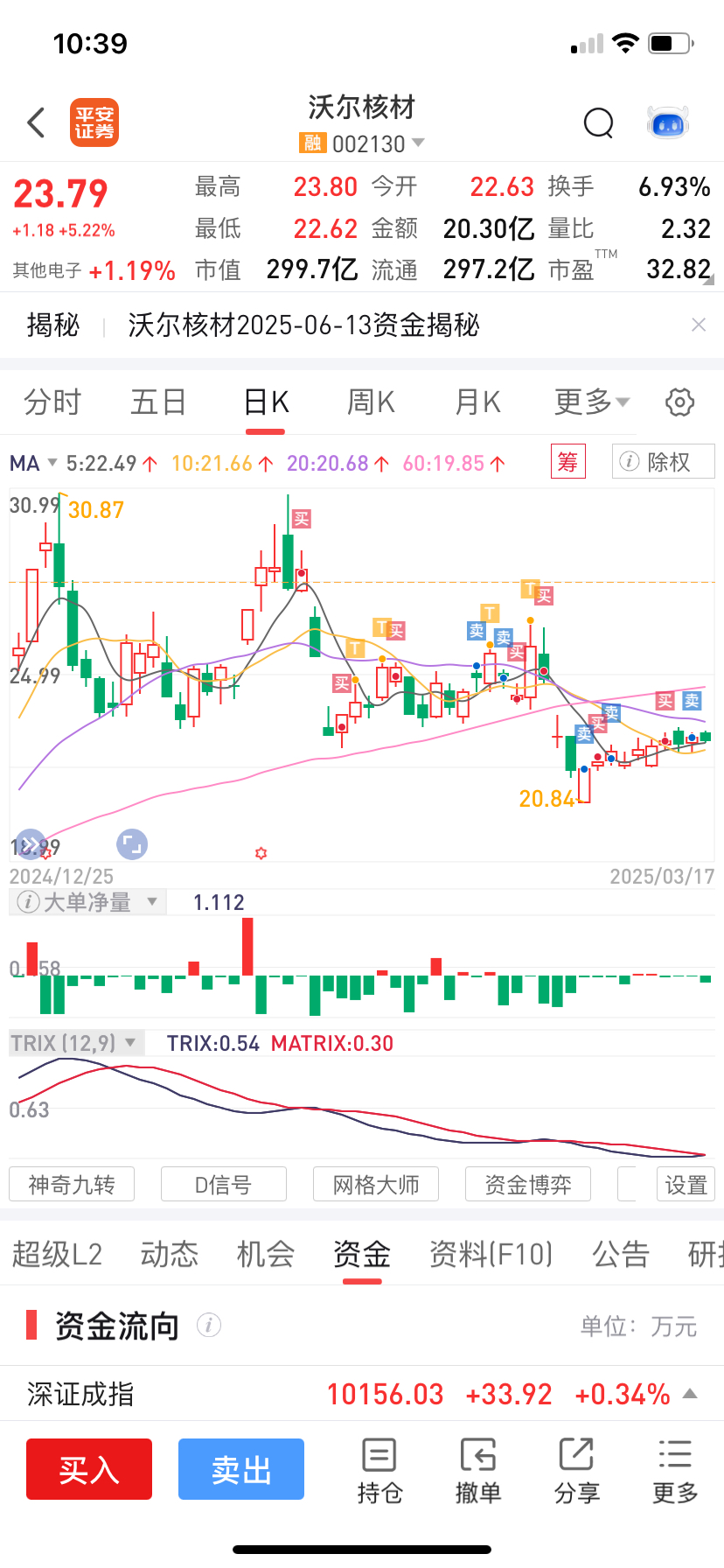
Task: Tap the margin trading 融 badge
Action: pos(312,143)
